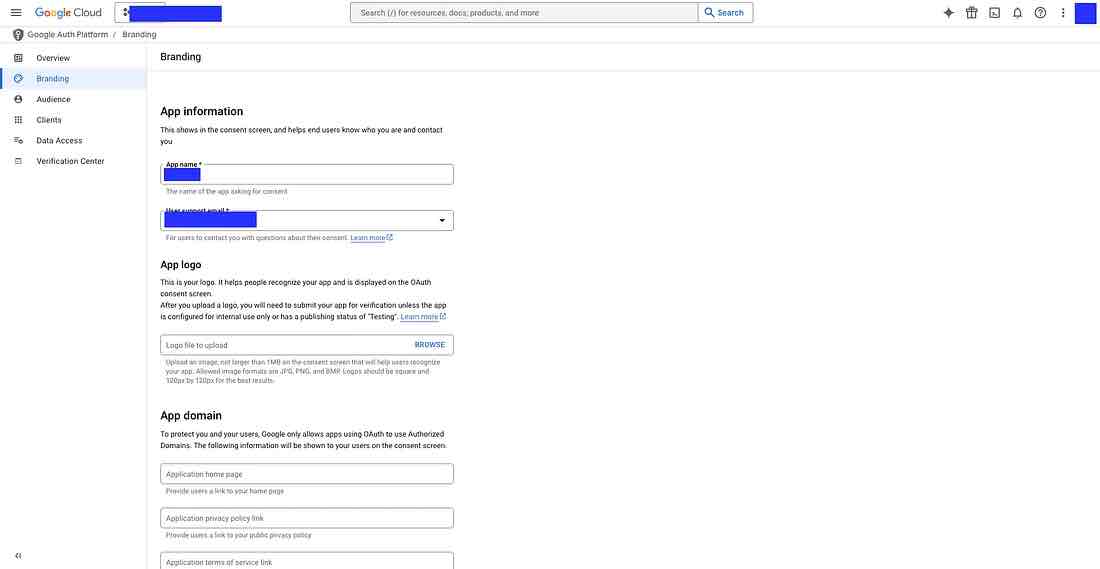This screenshot has height=569, width=1100.
Task: Go to Google Auth Platform breadcrumb
Action: click(x=67, y=34)
